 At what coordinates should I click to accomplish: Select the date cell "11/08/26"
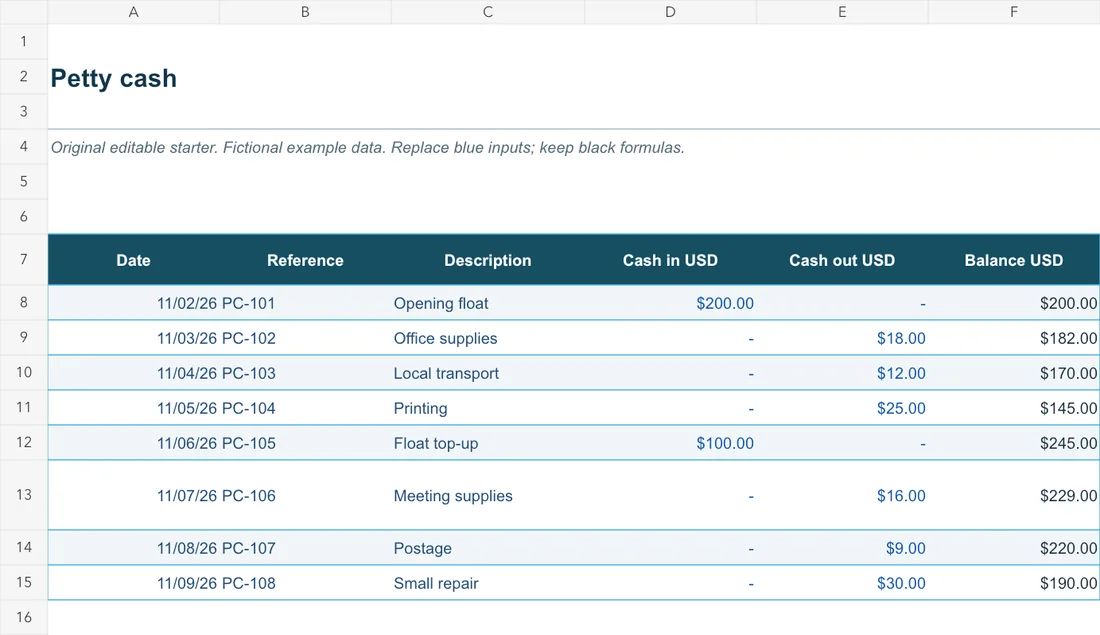tap(133, 548)
